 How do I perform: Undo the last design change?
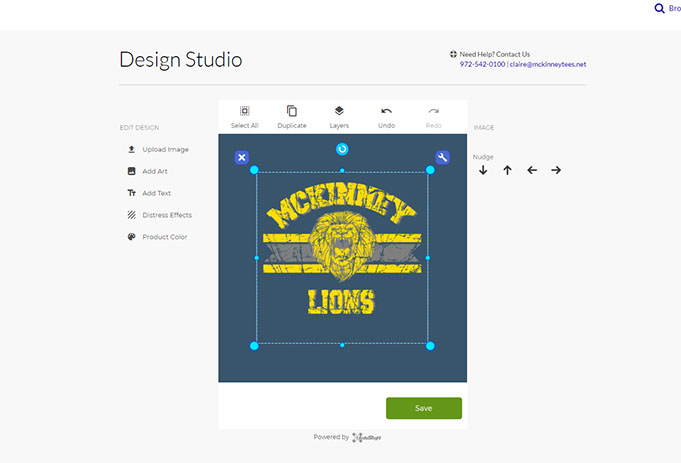tap(386, 111)
